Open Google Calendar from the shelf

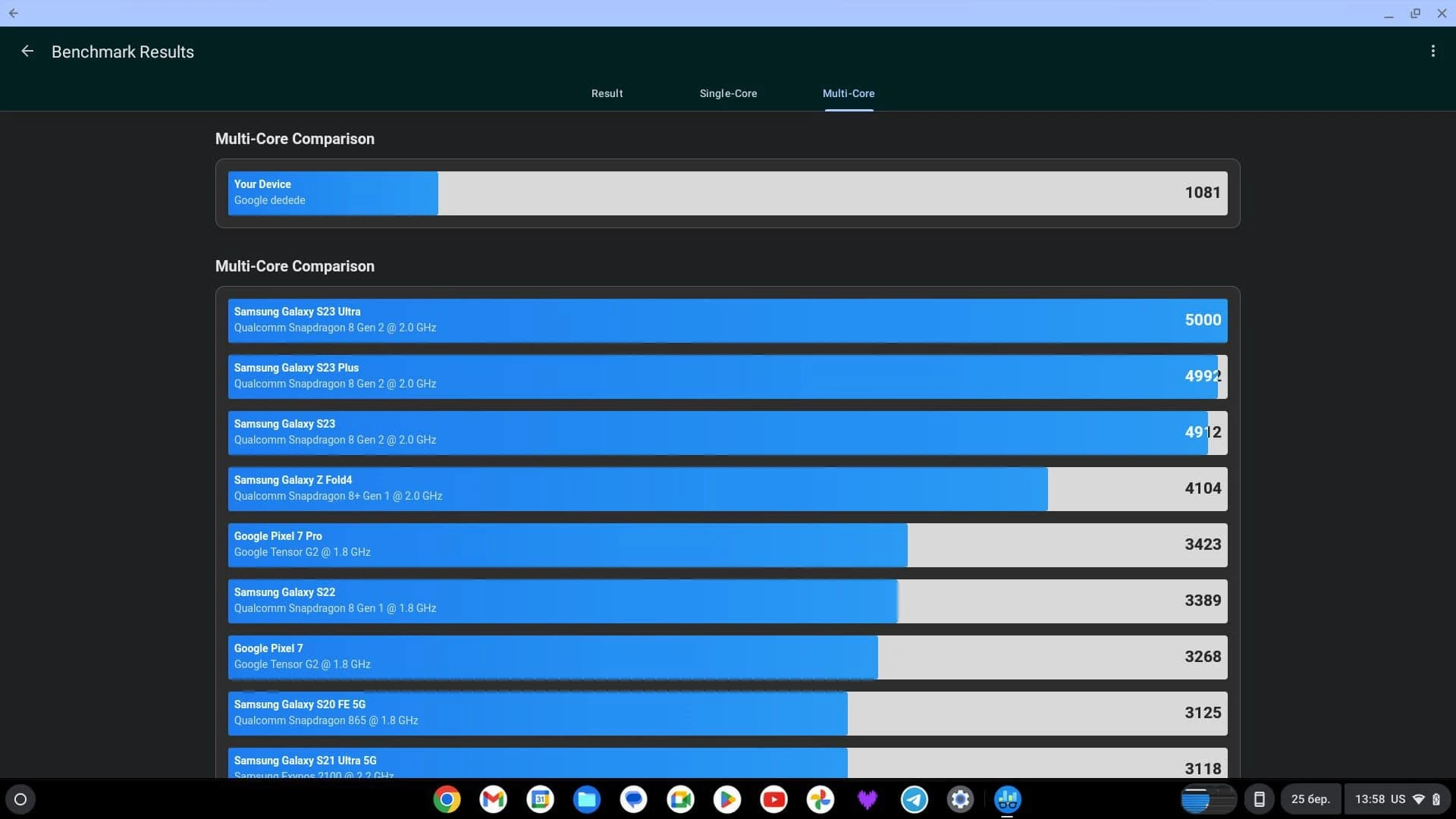click(x=540, y=799)
